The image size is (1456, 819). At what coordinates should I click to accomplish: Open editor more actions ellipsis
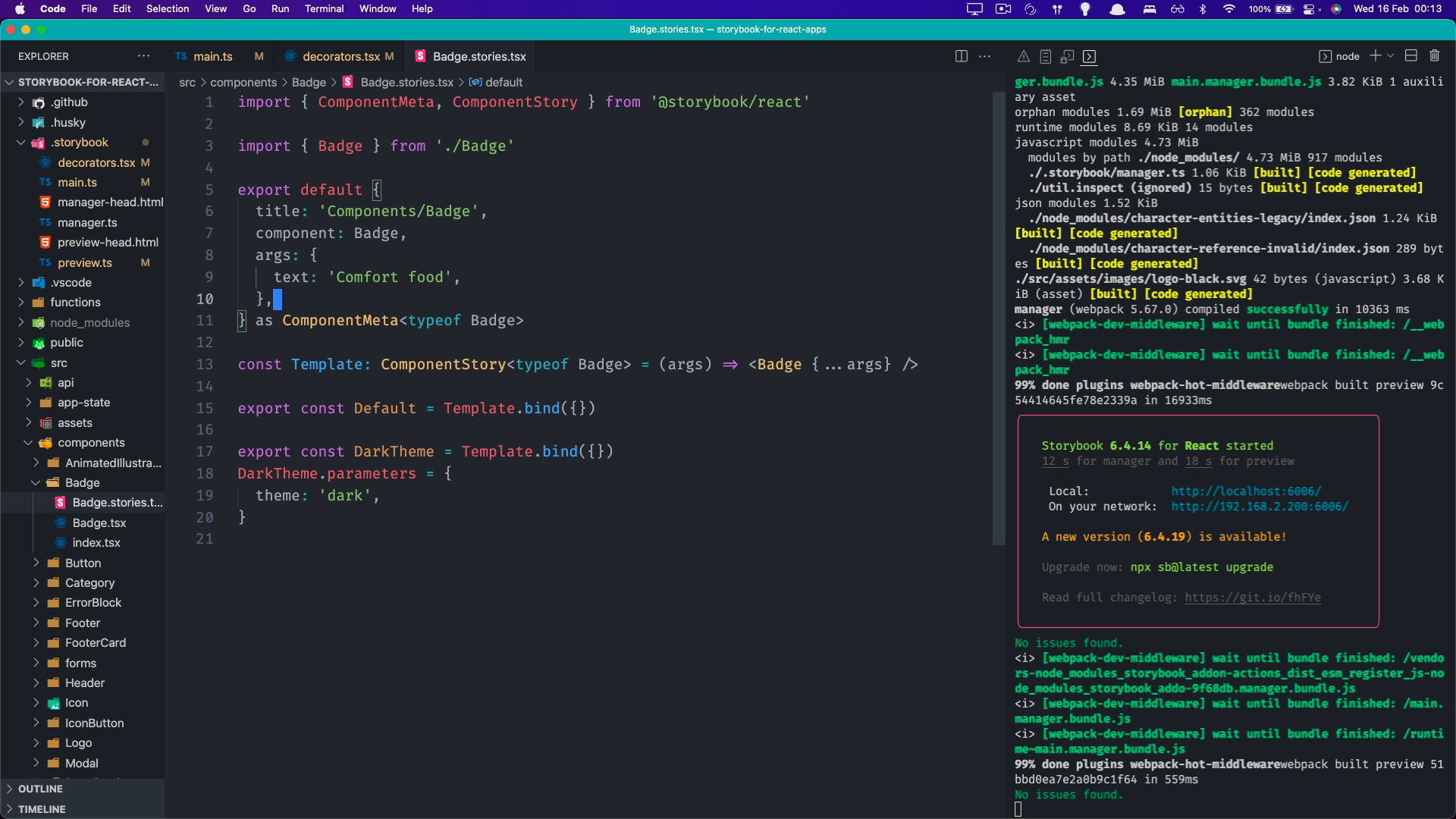984,56
